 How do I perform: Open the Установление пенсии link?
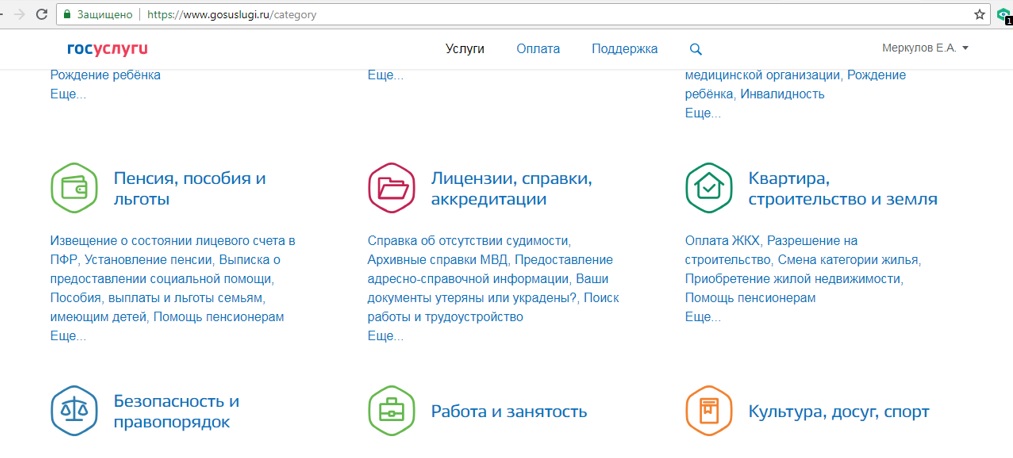[x=137, y=260]
